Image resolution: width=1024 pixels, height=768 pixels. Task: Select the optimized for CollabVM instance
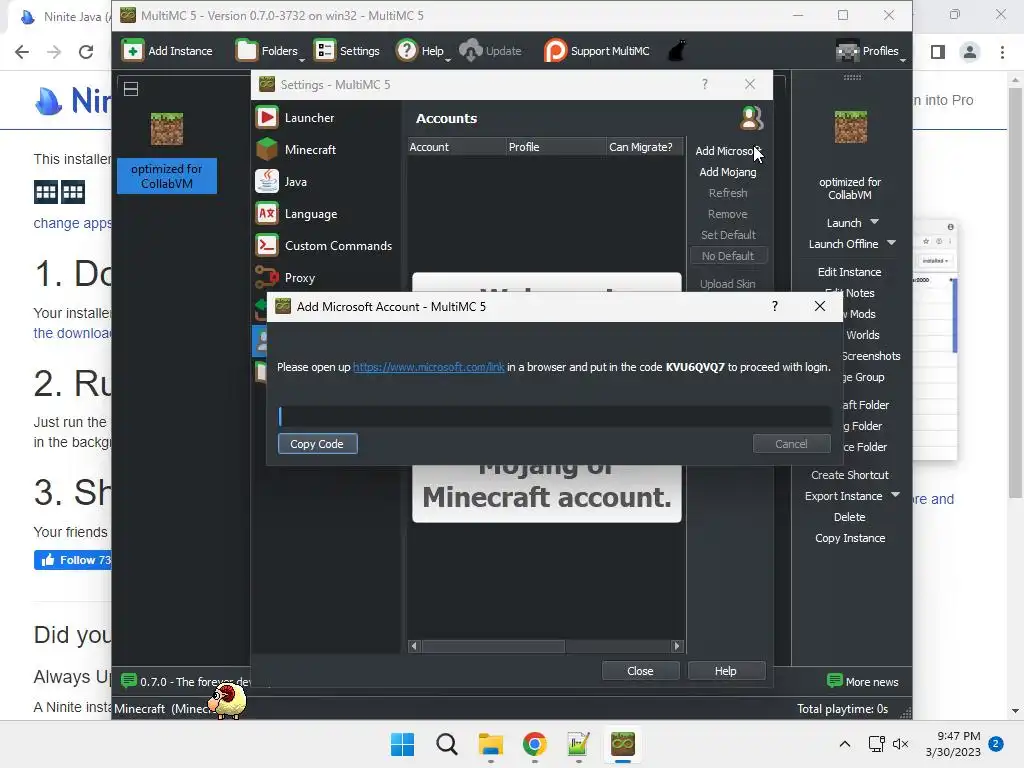pos(167,153)
